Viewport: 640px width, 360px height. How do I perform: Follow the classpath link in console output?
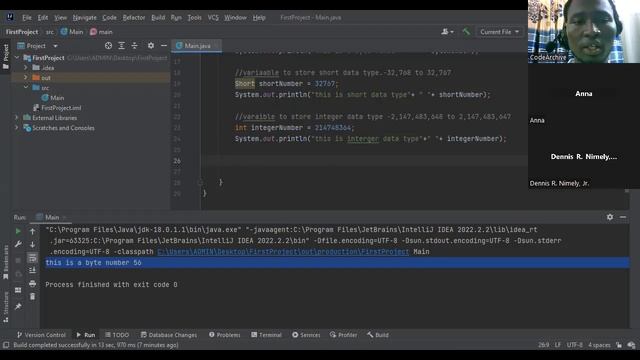click(283, 252)
